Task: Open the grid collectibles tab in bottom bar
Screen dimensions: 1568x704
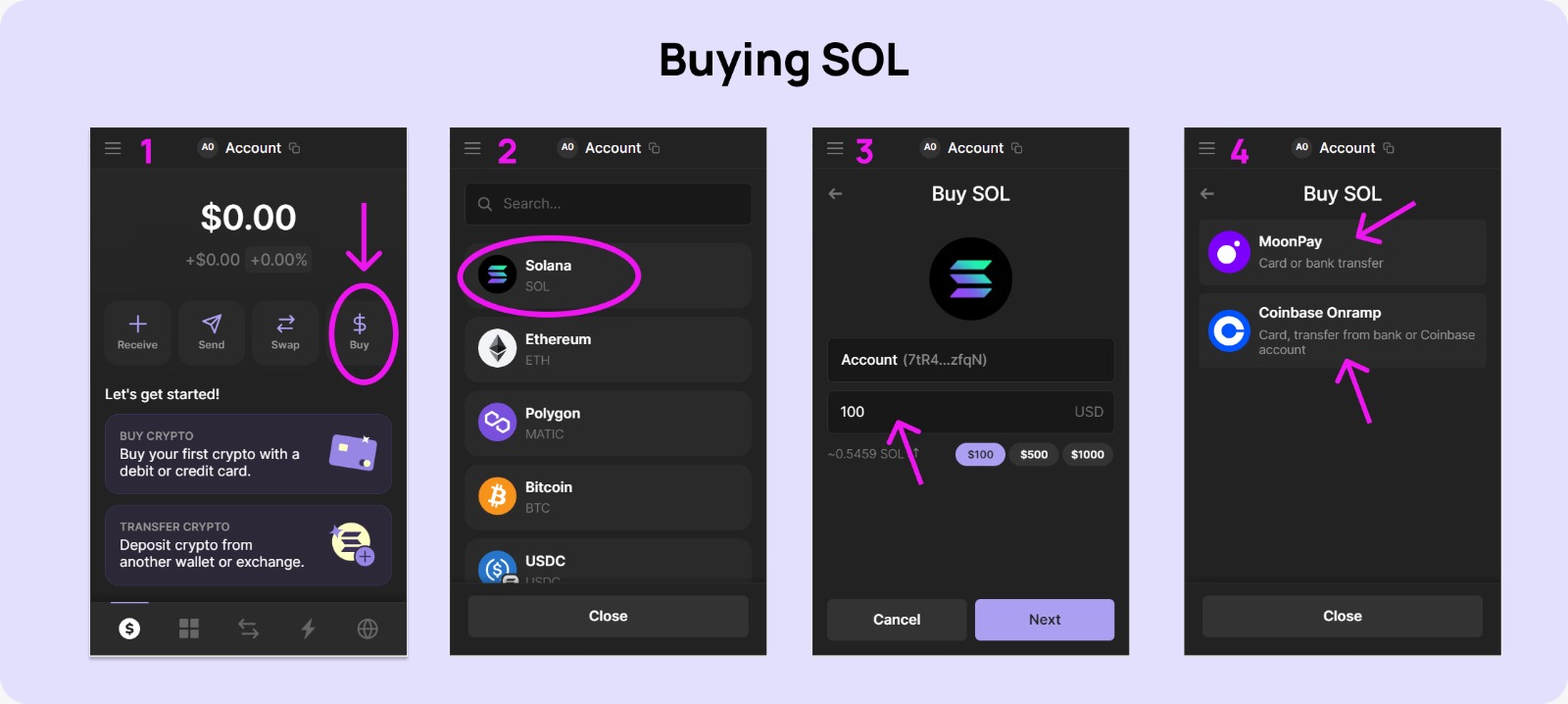Action: pos(189,629)
